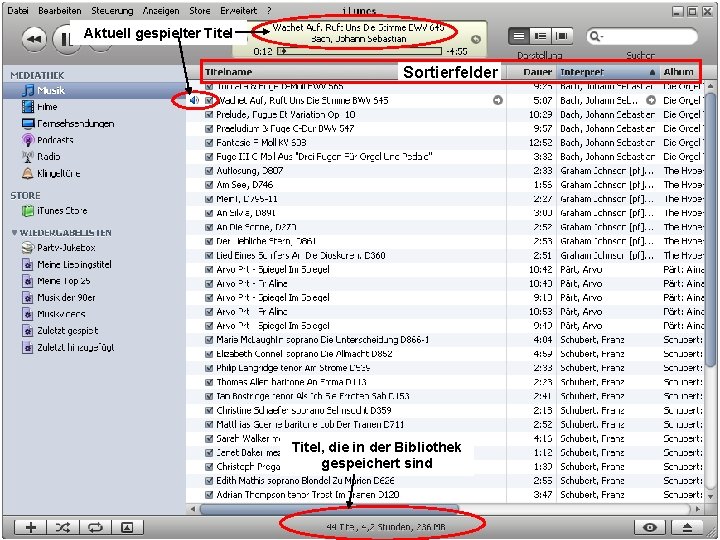This screenshot has height=540, width=720.
Task: Uncheck the Am See, D746 track
Action: [x=209, y=185]
